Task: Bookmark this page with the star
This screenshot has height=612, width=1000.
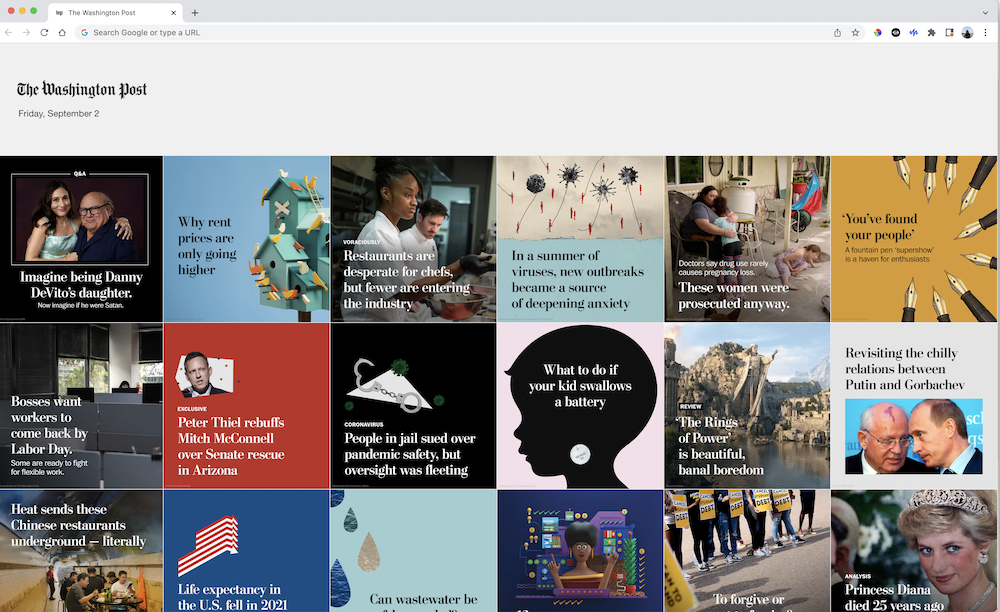Action: tap(855, 33)
